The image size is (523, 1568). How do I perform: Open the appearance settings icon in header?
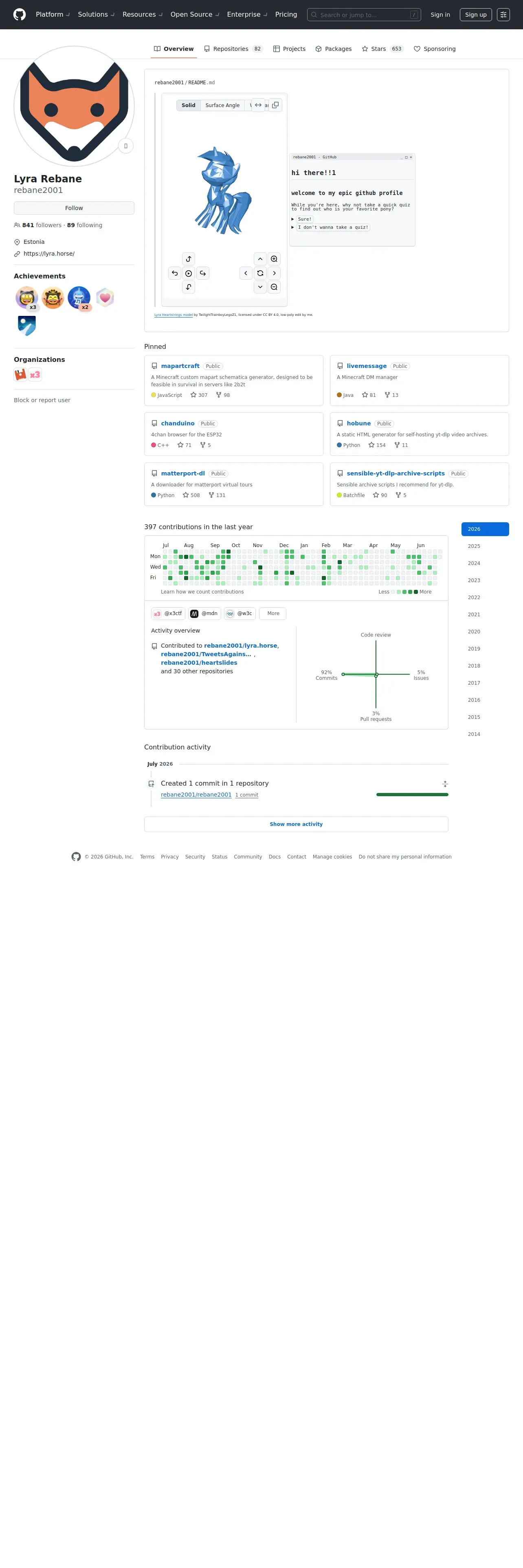click(503, 15)
